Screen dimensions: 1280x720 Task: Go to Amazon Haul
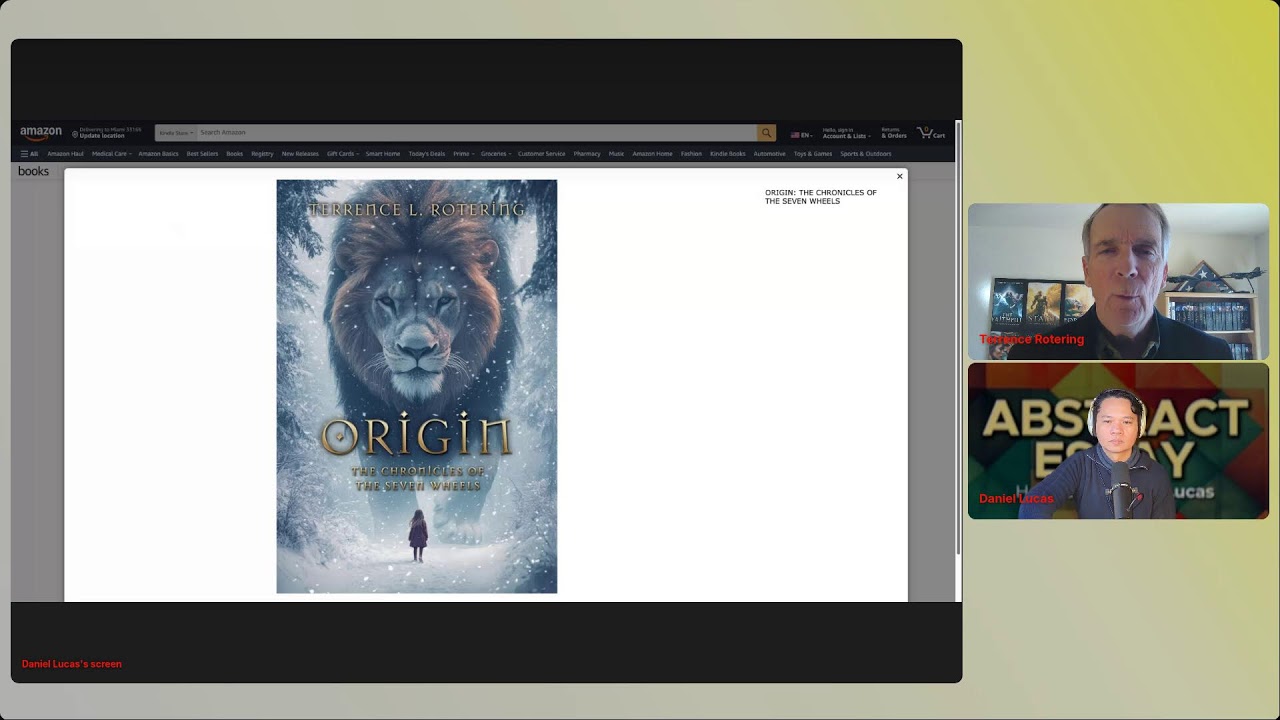pyautogui.click(x=65, y=154)
